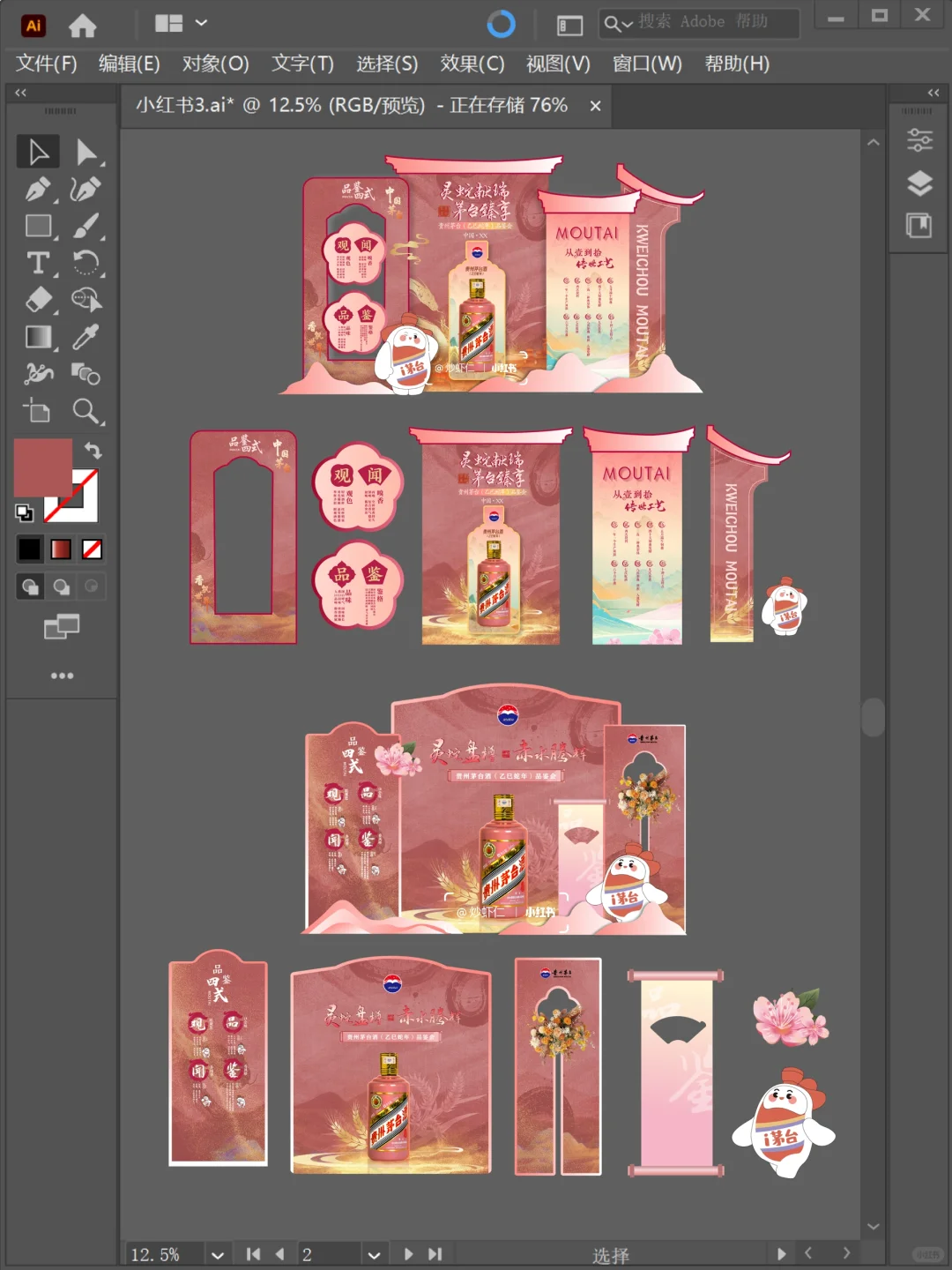This screenshot has height=1270, width=952.
Task: Enable Draw Inside mode
Action: 91,586
